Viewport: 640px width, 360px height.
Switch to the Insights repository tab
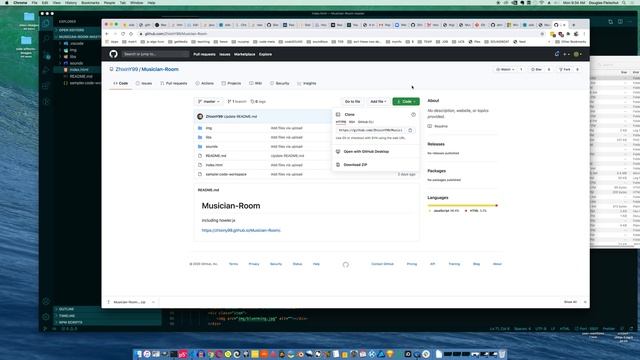pos(307,83)
